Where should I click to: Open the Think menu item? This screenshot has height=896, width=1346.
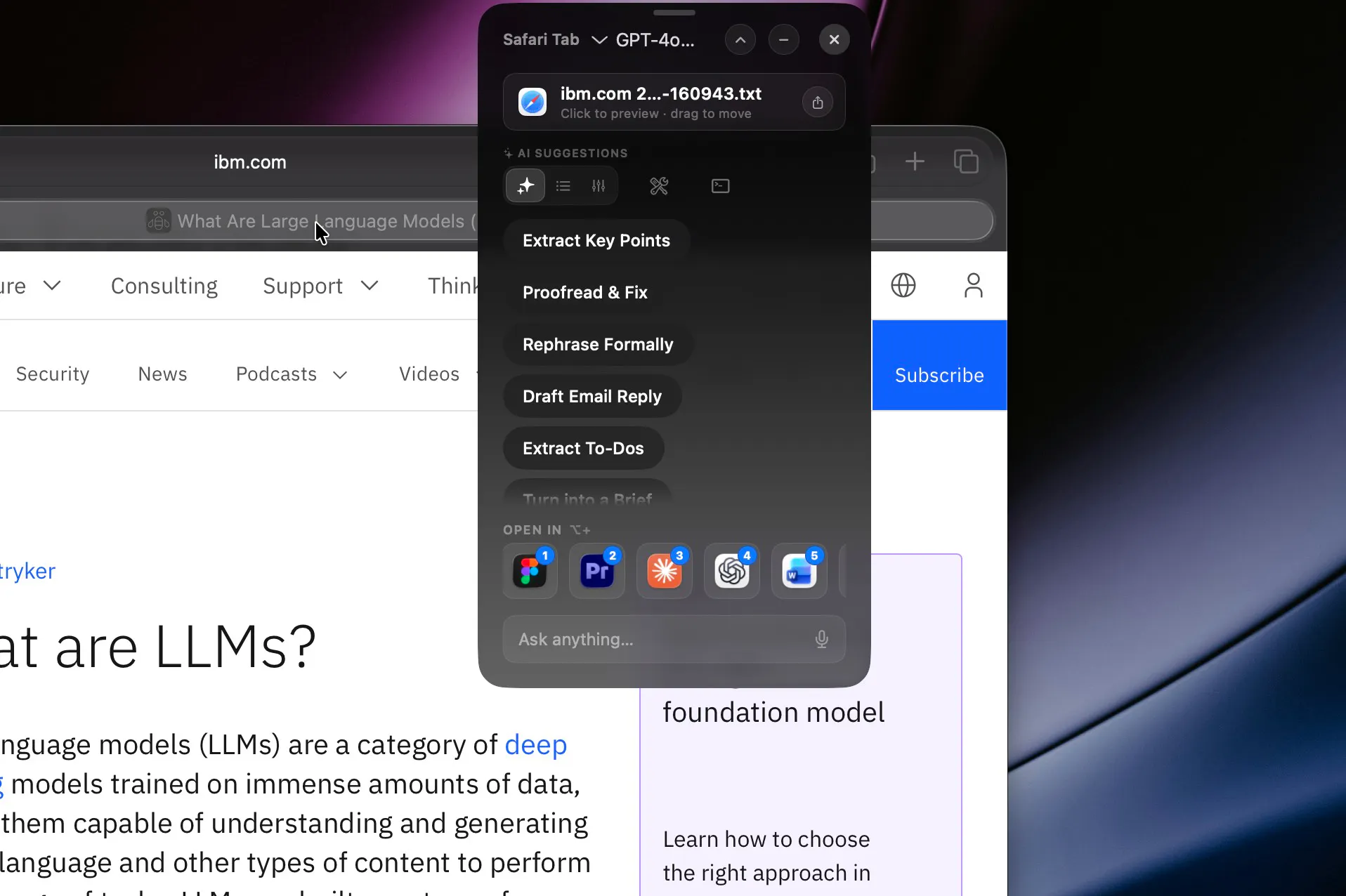click(x=453, y=286)
